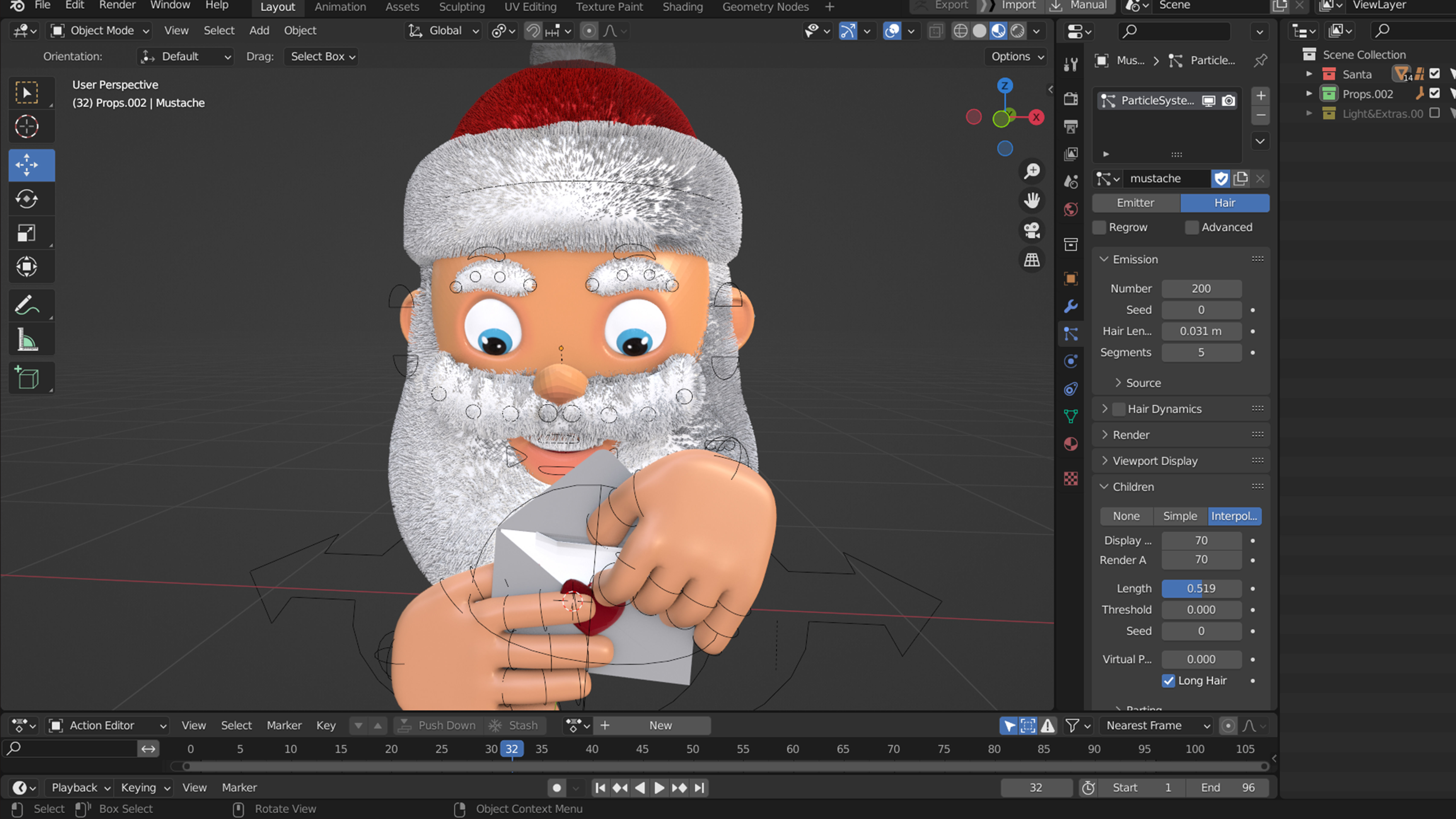Open the Material properties tab

pyautogui.click(x=1071, y=444)
